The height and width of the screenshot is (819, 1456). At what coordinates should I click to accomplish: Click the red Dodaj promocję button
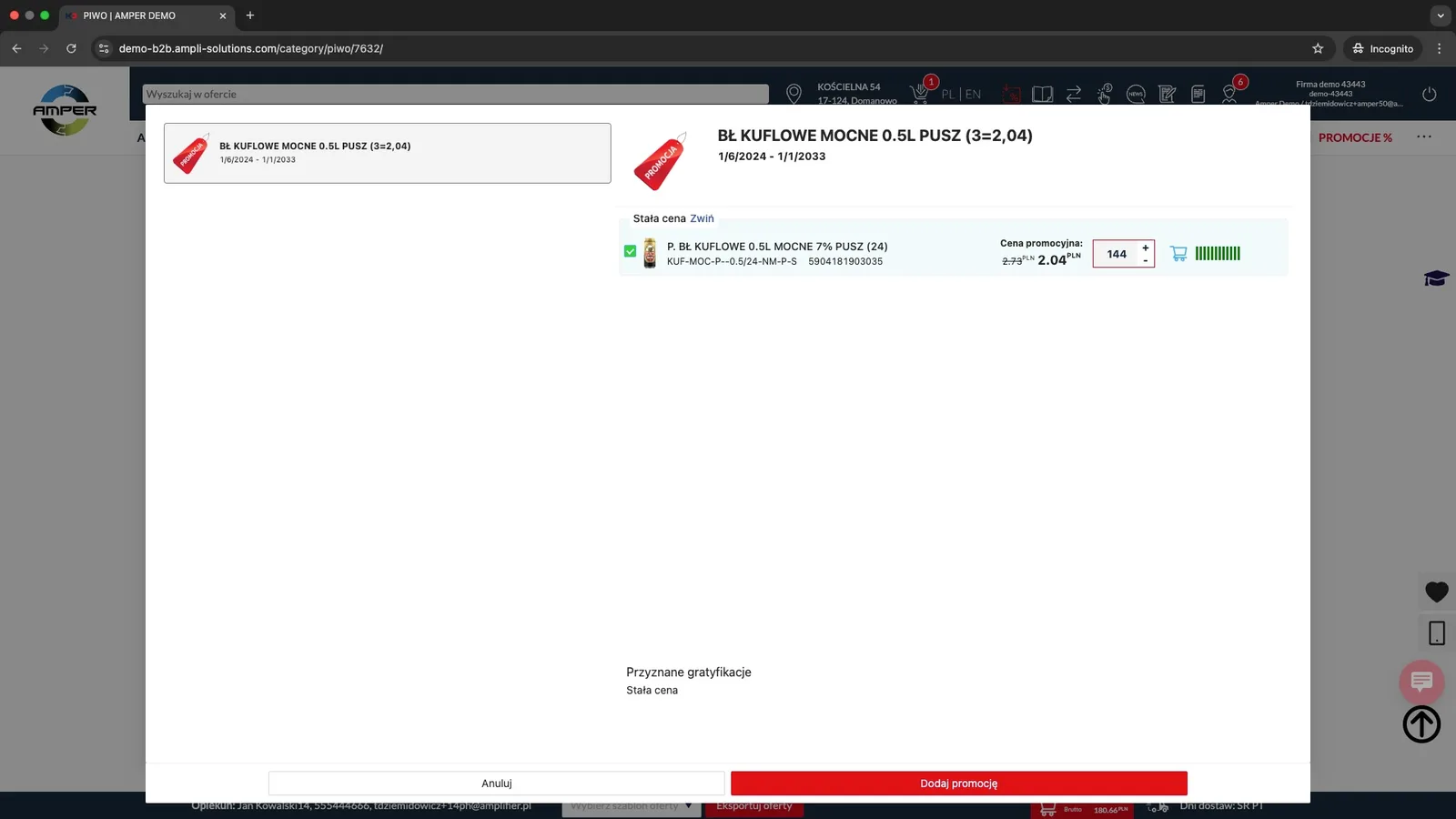pos(959,784)
